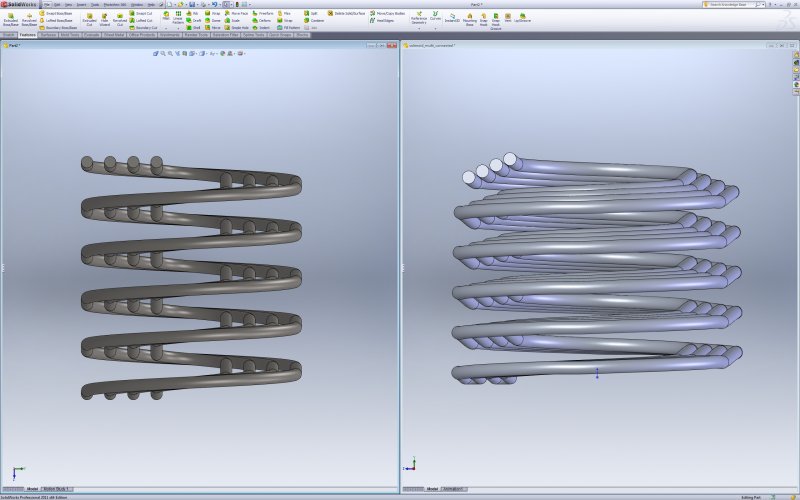Open the View menu
The width and height of the screenshot is (800, 500).
click(x=68, y=5)
